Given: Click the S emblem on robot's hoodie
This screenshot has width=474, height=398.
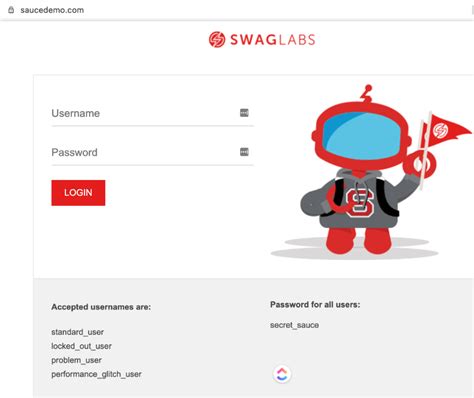Looking at the screenshot, I should pyautogui.click(x=359, y=201).
